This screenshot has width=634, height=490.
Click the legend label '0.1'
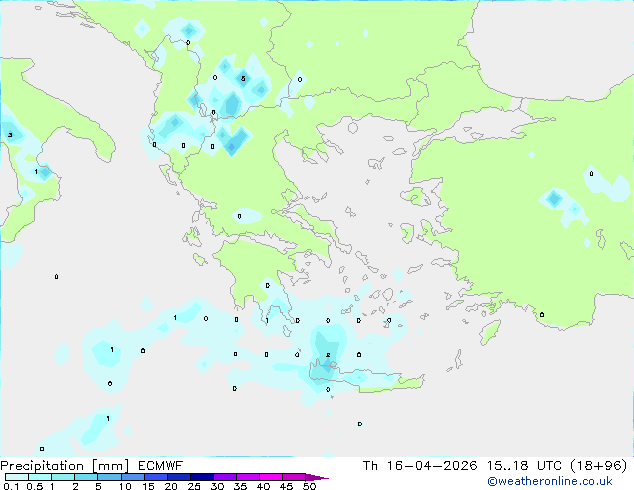11,486
